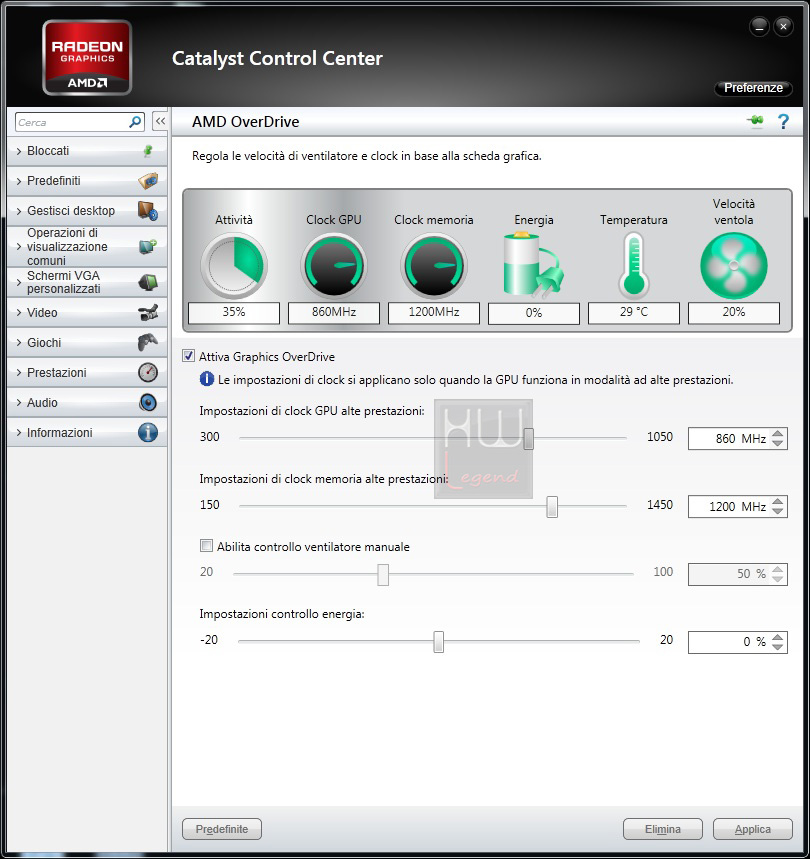Click the Video camera icon
This screenshot has width=810, height=859.
[x=148, y=313]
